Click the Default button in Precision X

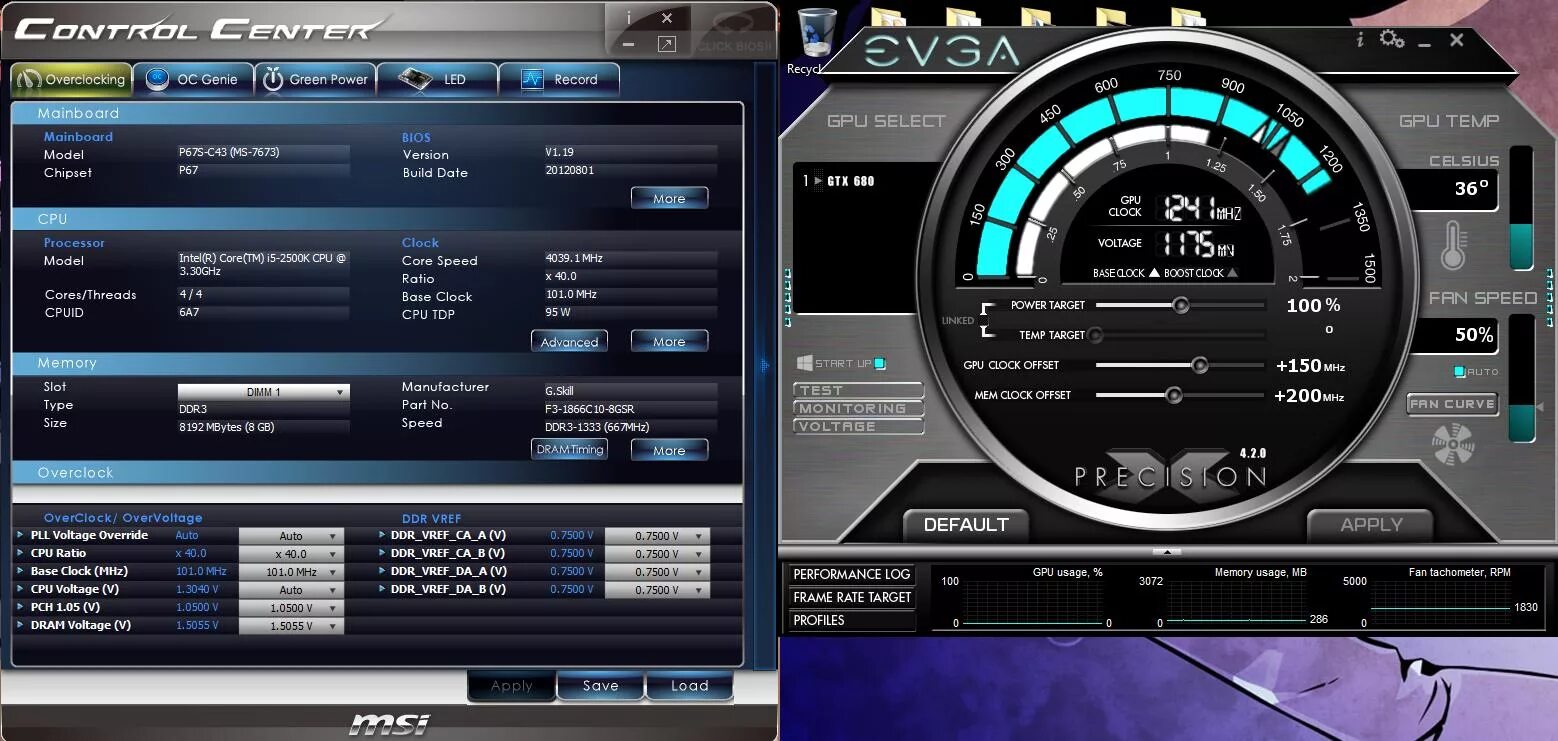click(x=965, y=524)
